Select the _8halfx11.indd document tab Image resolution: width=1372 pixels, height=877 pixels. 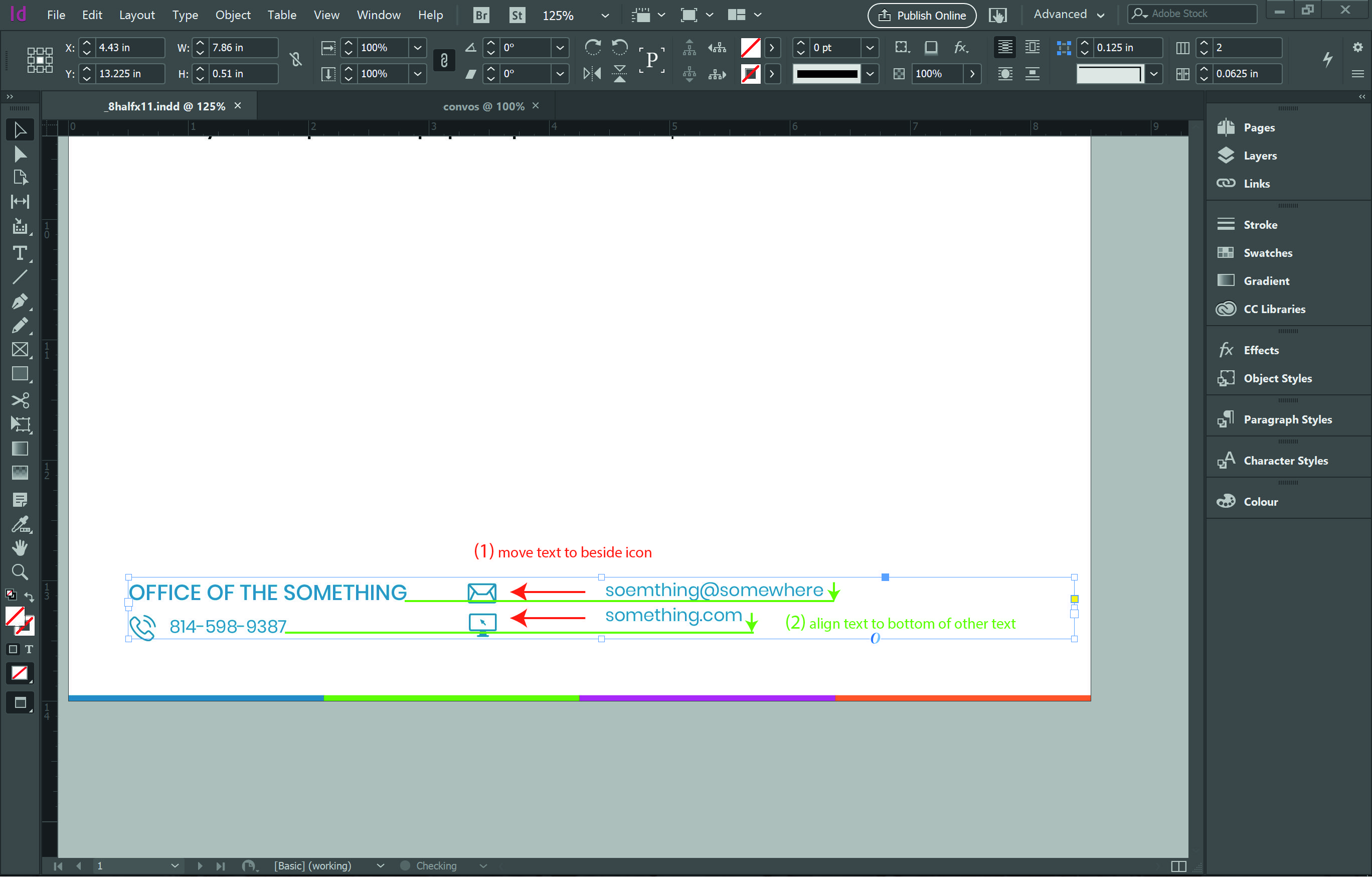(x=164, y=106)
